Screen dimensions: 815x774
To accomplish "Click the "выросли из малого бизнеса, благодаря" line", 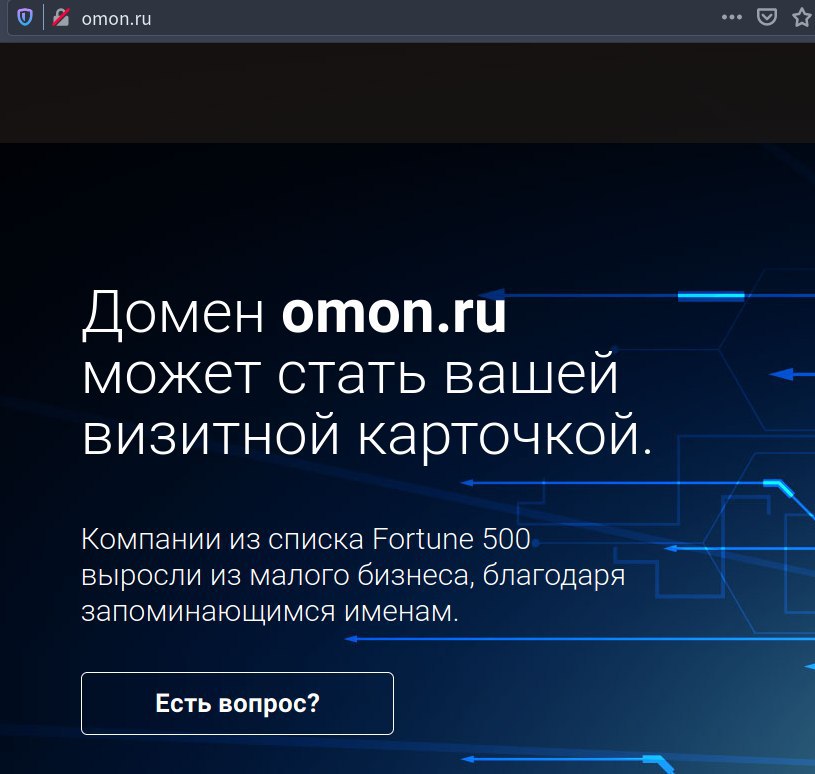I will pyautogui.click(x=353, y=575).
